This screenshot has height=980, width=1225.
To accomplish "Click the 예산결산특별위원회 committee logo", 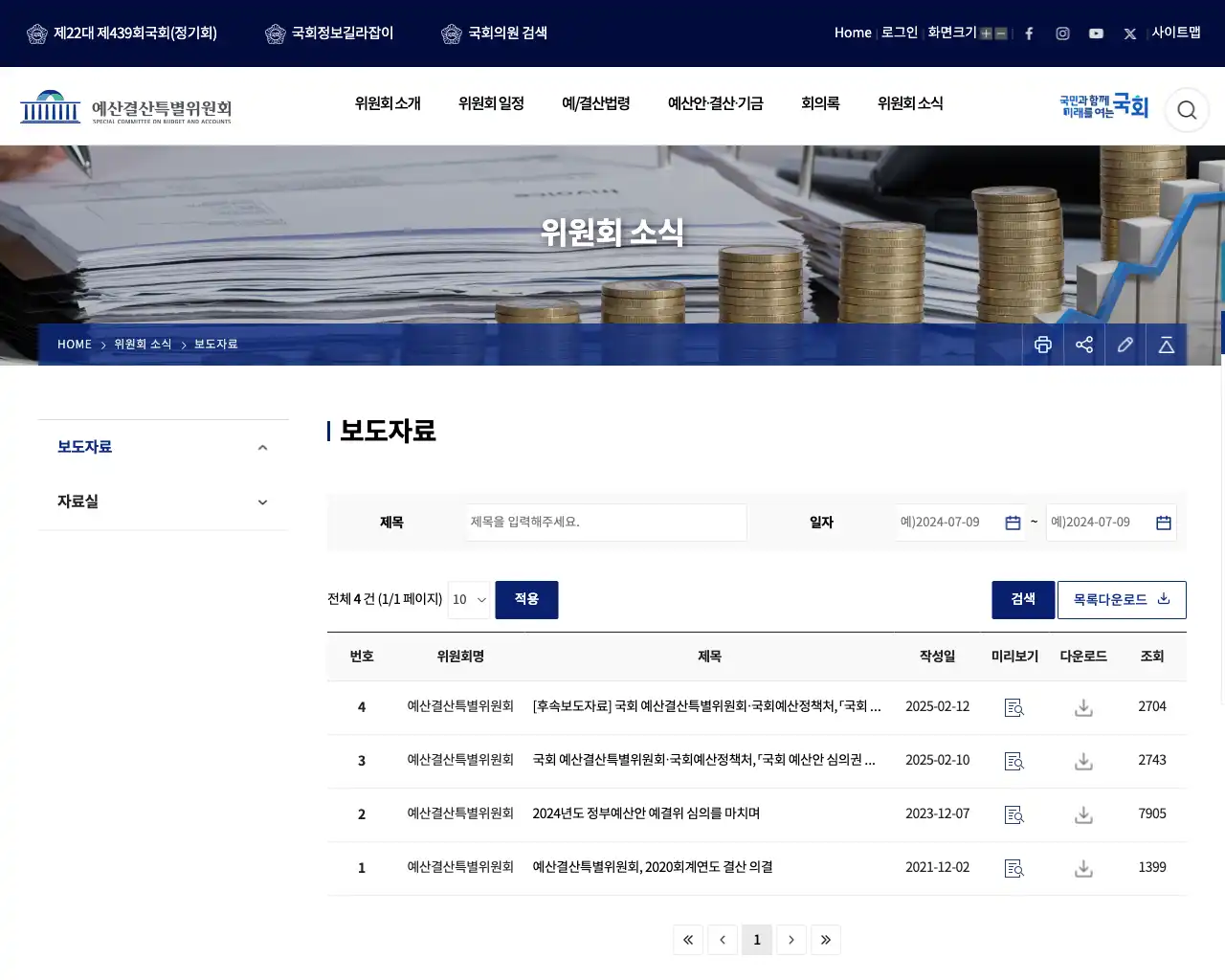I will (126, 107).
